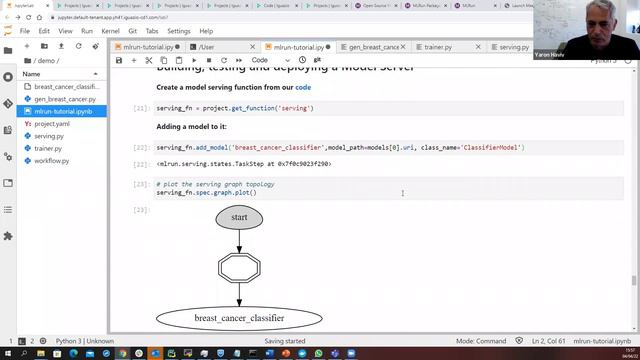Viewport: 640px width, 360px height.
Task: Open the Code cell type dropdown
Action: [x=270, y=60]
